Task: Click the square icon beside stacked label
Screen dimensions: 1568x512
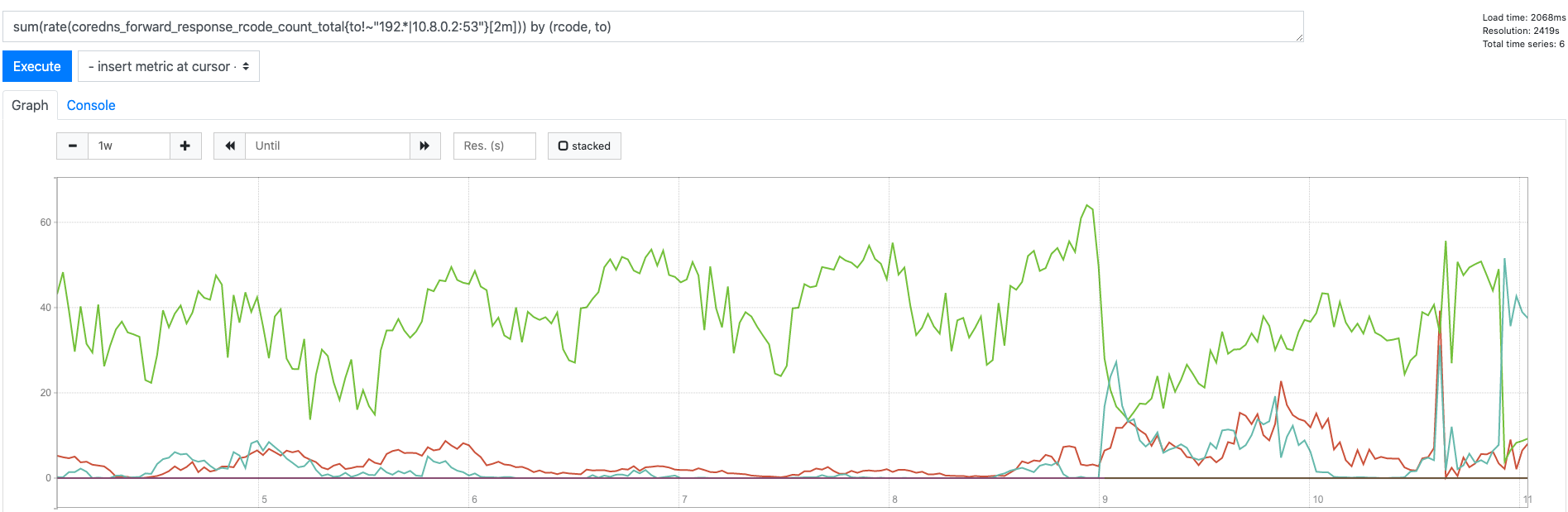Action: 563,146
